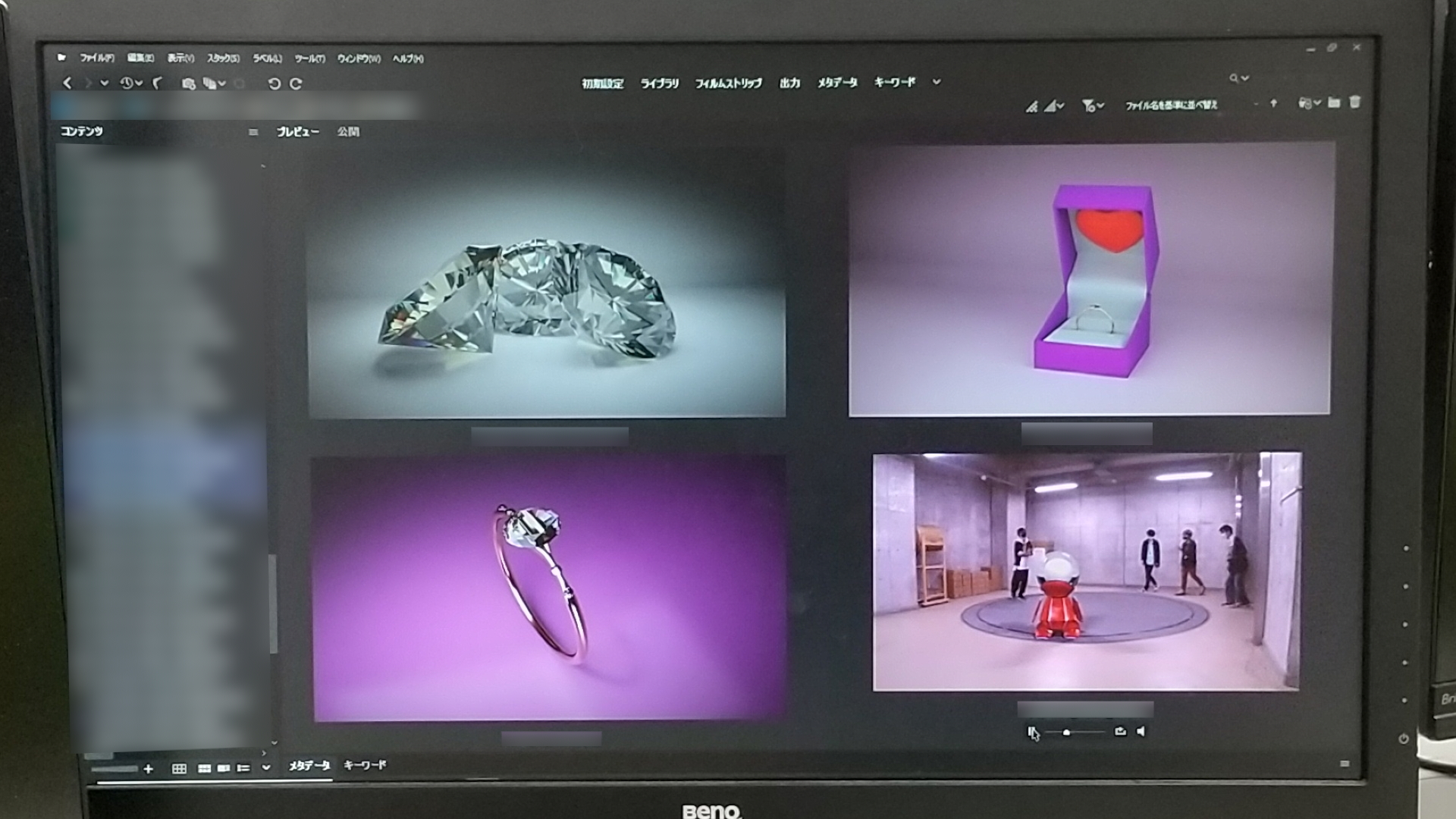The height and width of the screenshot is (819, 1456).
Task: Switch to キーワード workspace
Action: point(895,82)
